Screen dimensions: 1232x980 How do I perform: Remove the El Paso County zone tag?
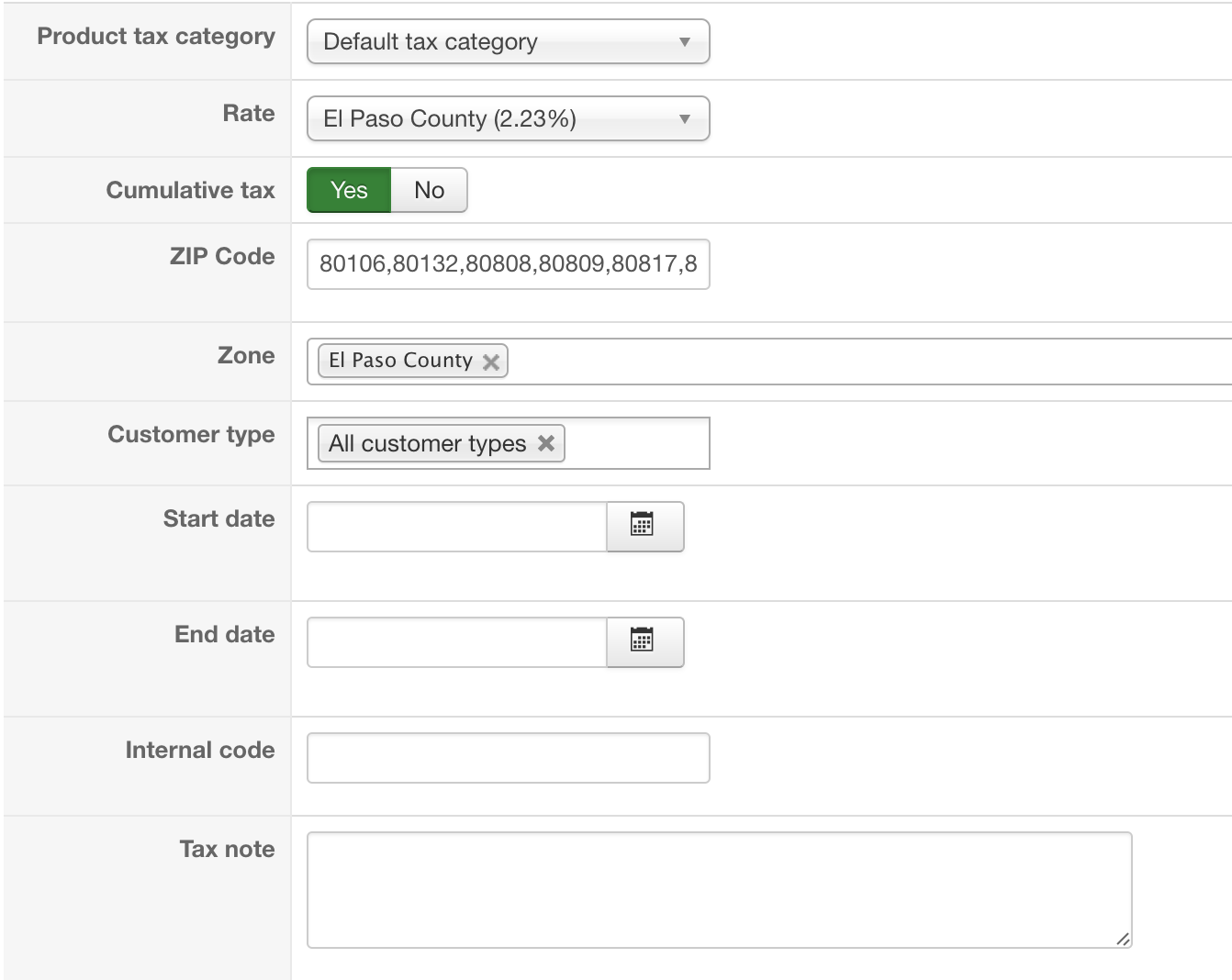(491, 362)
